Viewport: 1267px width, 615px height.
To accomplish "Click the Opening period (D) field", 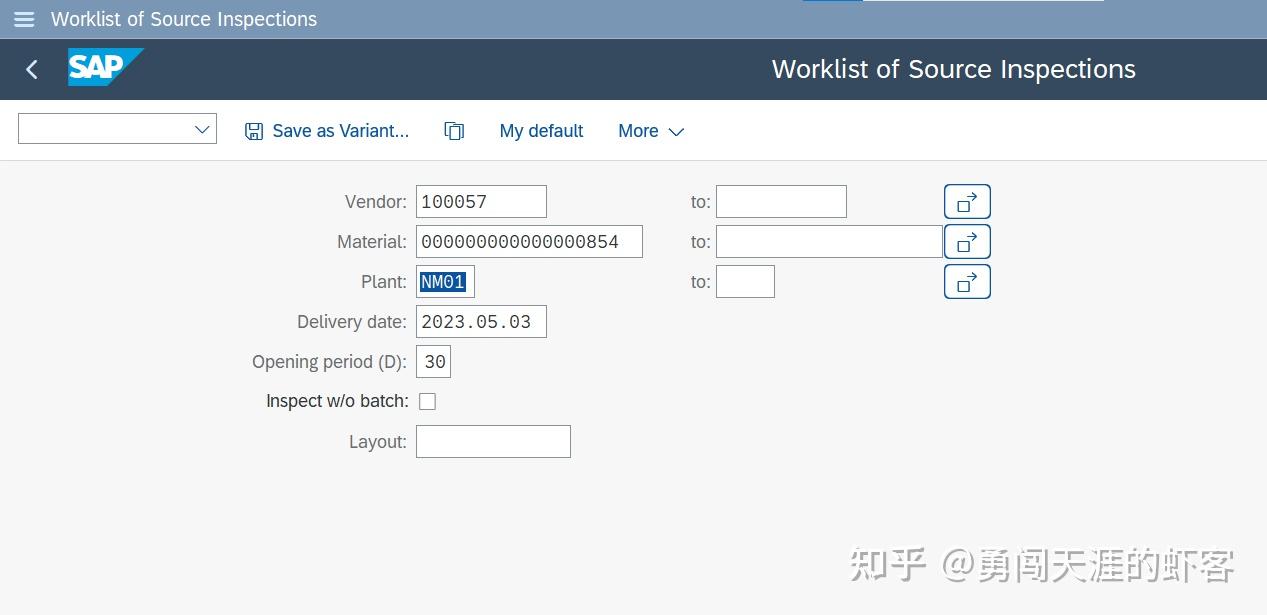I will click(x=433, y=361).
